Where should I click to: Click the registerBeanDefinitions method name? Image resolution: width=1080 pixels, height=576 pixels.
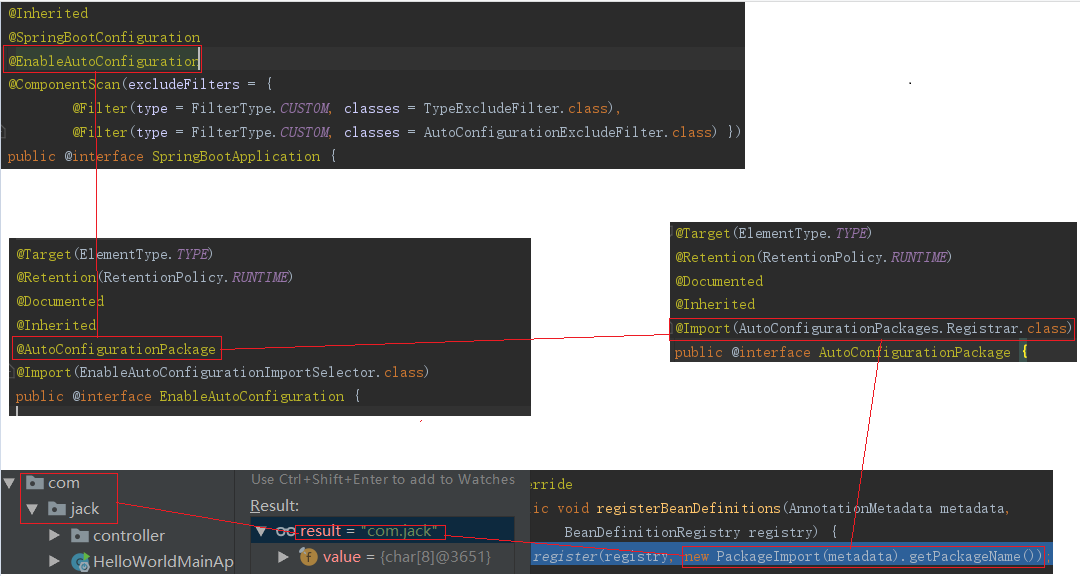pyautogui.click(x=688, y=508)
